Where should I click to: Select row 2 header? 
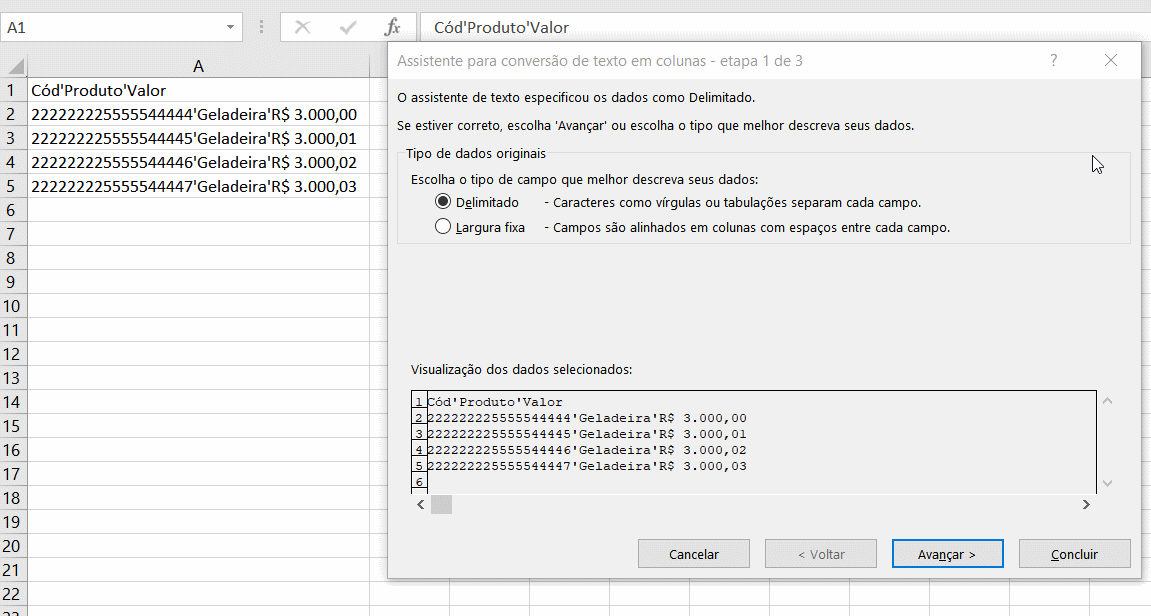point(12,114)
